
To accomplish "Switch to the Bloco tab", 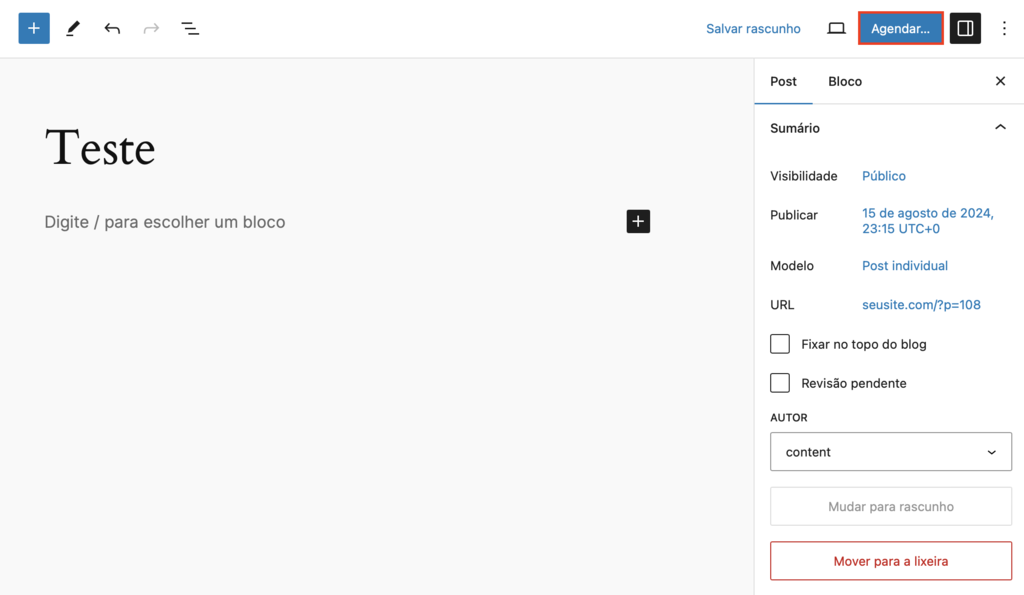I will (x=845, y=81).
